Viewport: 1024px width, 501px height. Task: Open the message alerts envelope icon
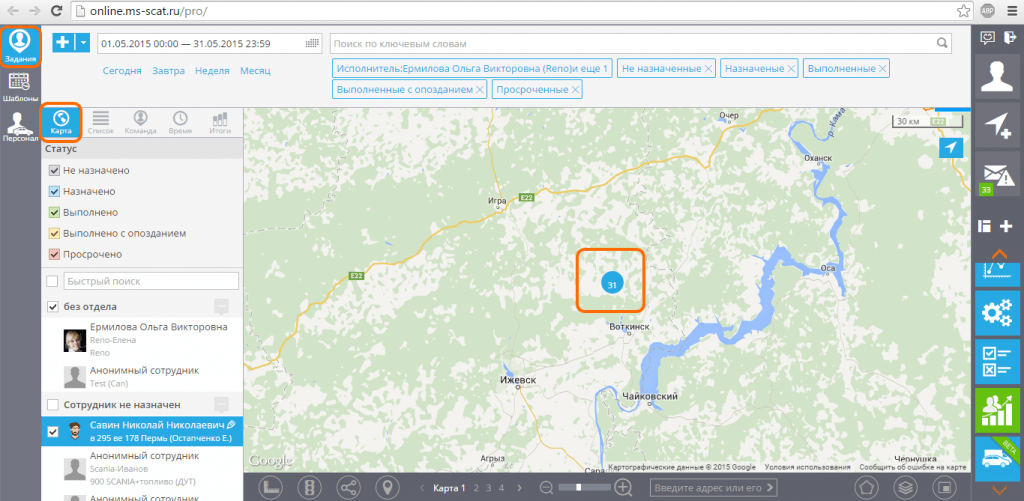tap(997, 174)
